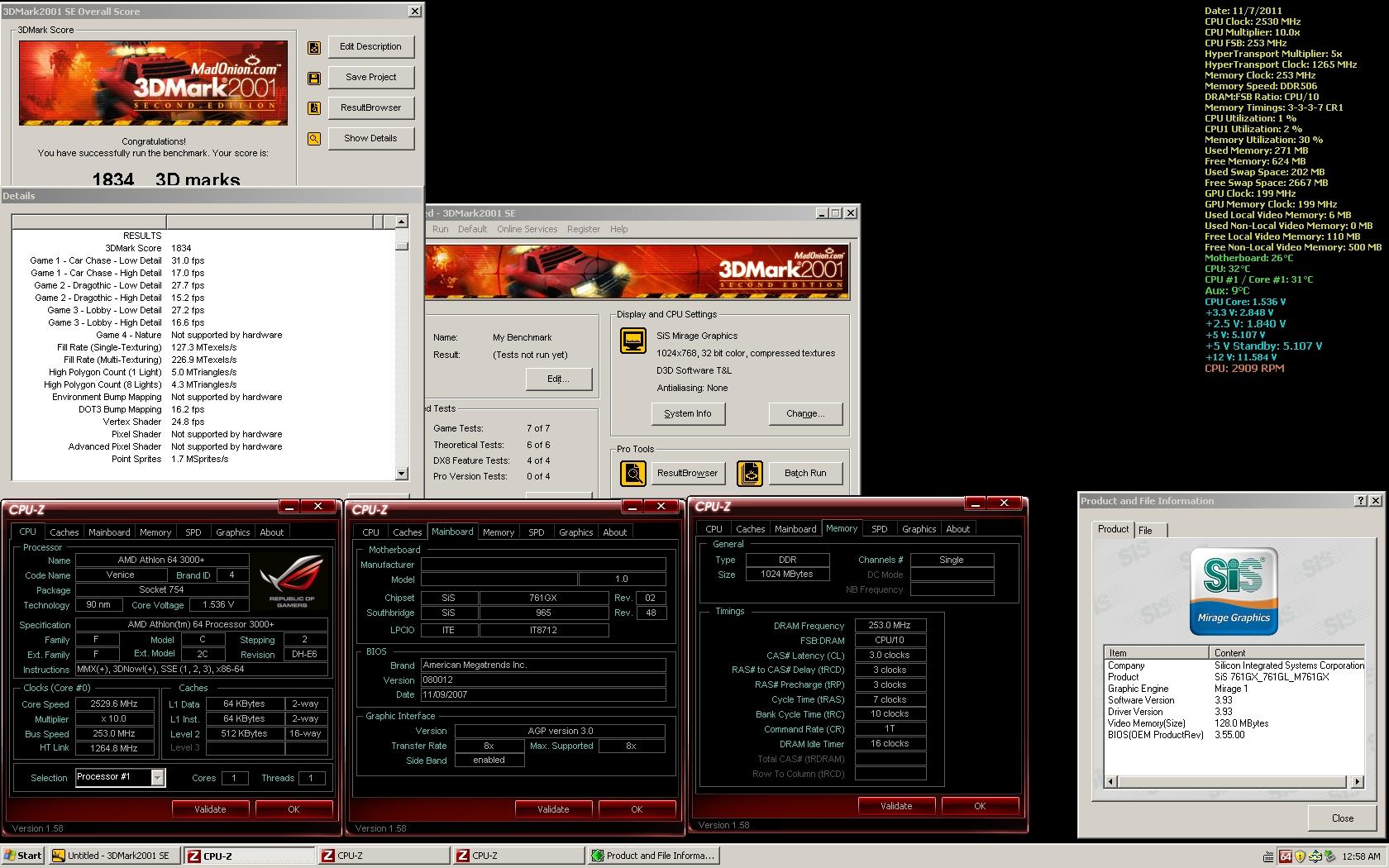Viewport: 1389px width, 868px height.
Task: Expand the Processor #1 selection dropdown
Action: click(158, 778)
